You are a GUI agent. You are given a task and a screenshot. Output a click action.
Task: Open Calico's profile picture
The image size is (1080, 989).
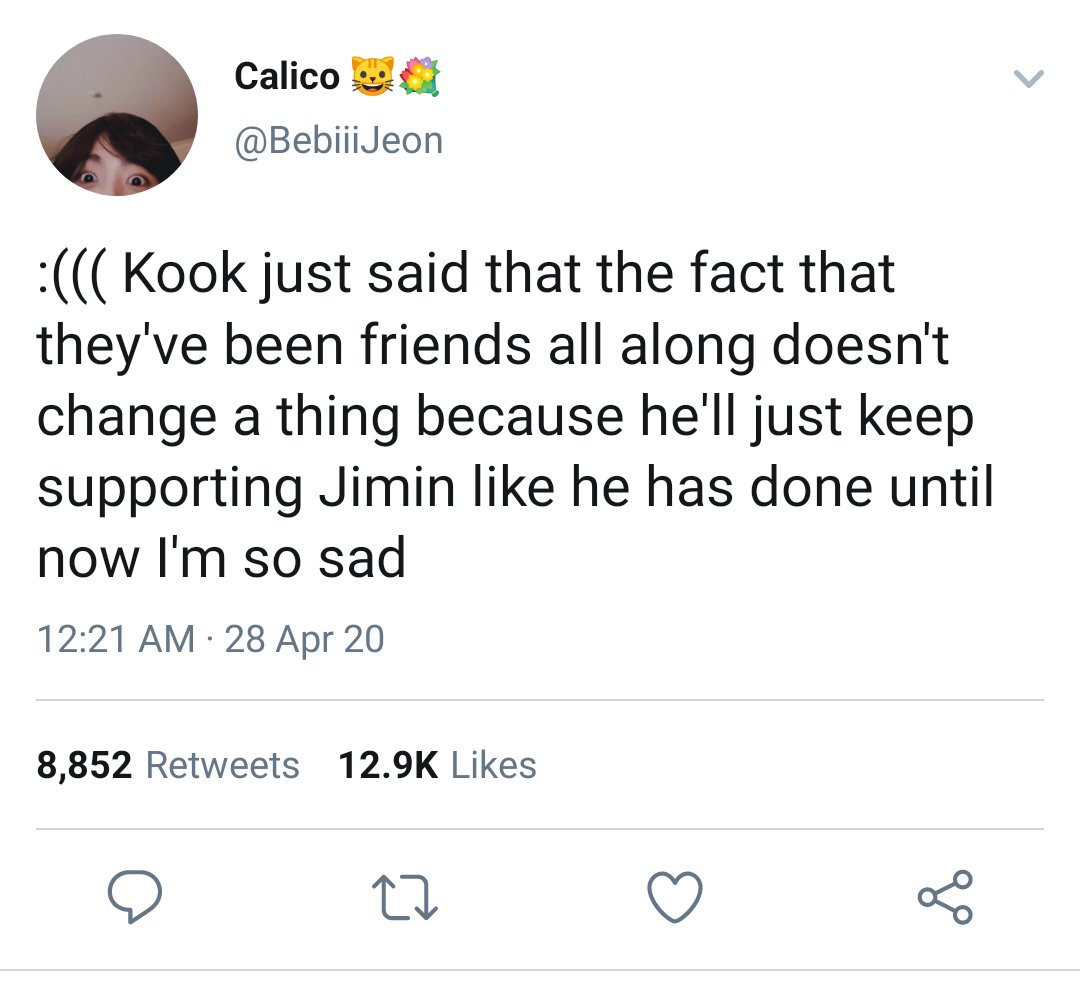tap(117, 115)
